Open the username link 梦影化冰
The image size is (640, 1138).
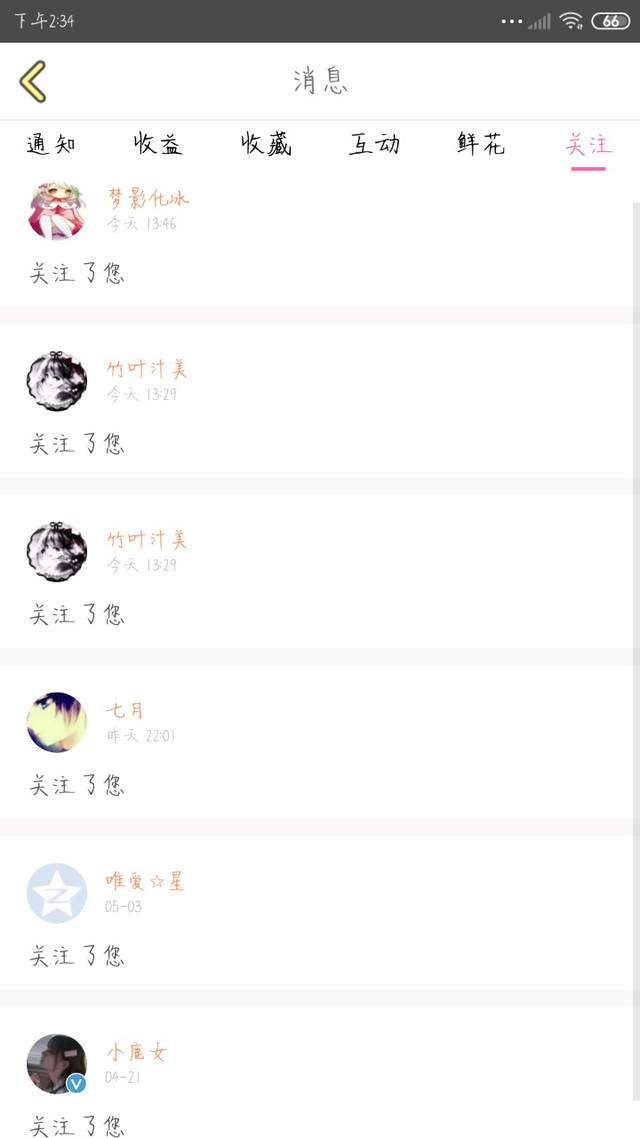click(147, 198)
